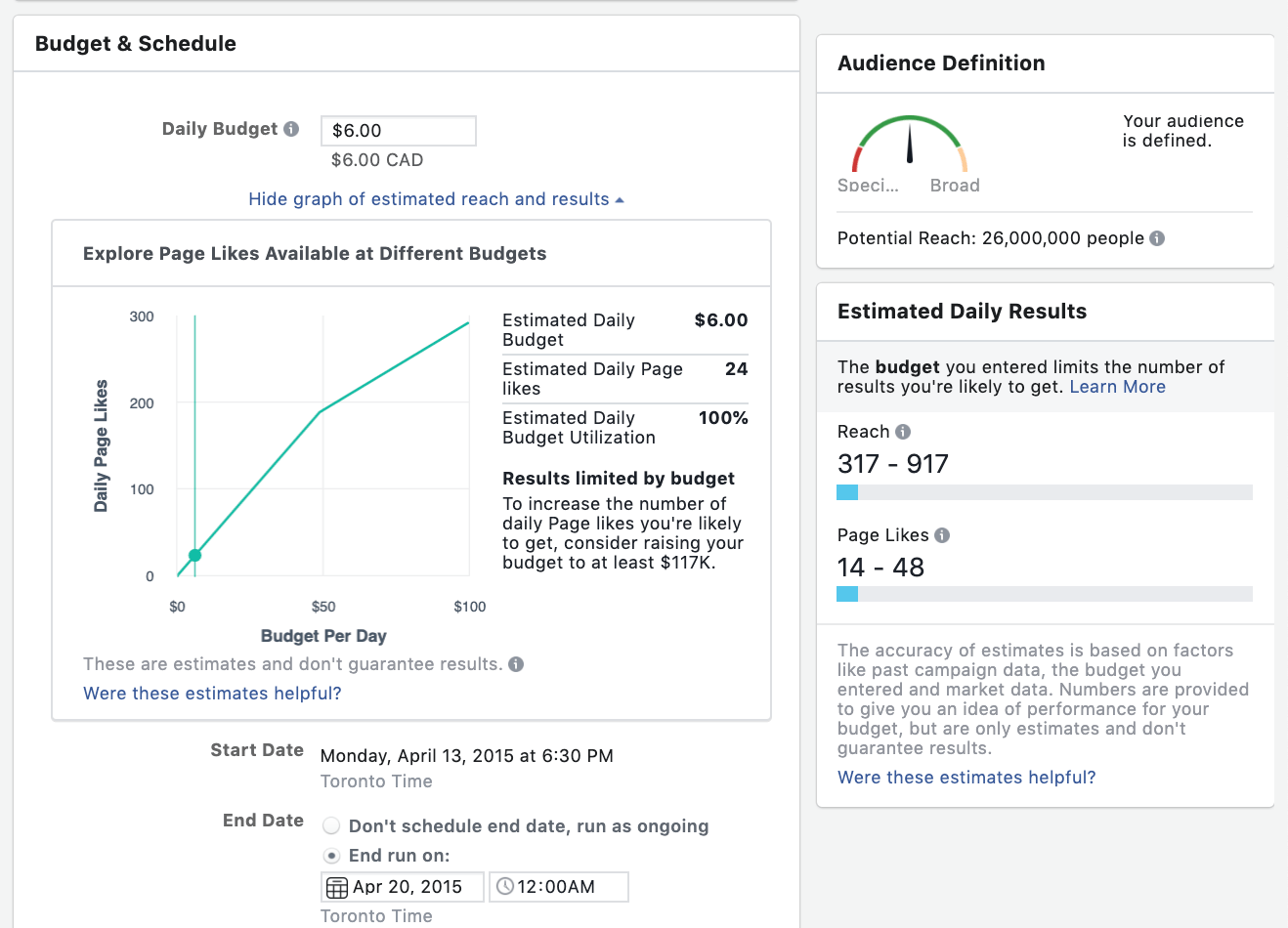Select the "End run on" radio option
The width and height of the screenshot is (1288, 928).
[x=332, y=856]
